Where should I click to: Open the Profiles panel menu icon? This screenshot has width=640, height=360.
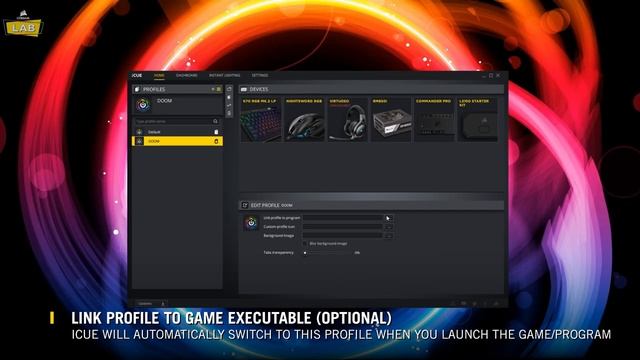[x=219, y=89]
